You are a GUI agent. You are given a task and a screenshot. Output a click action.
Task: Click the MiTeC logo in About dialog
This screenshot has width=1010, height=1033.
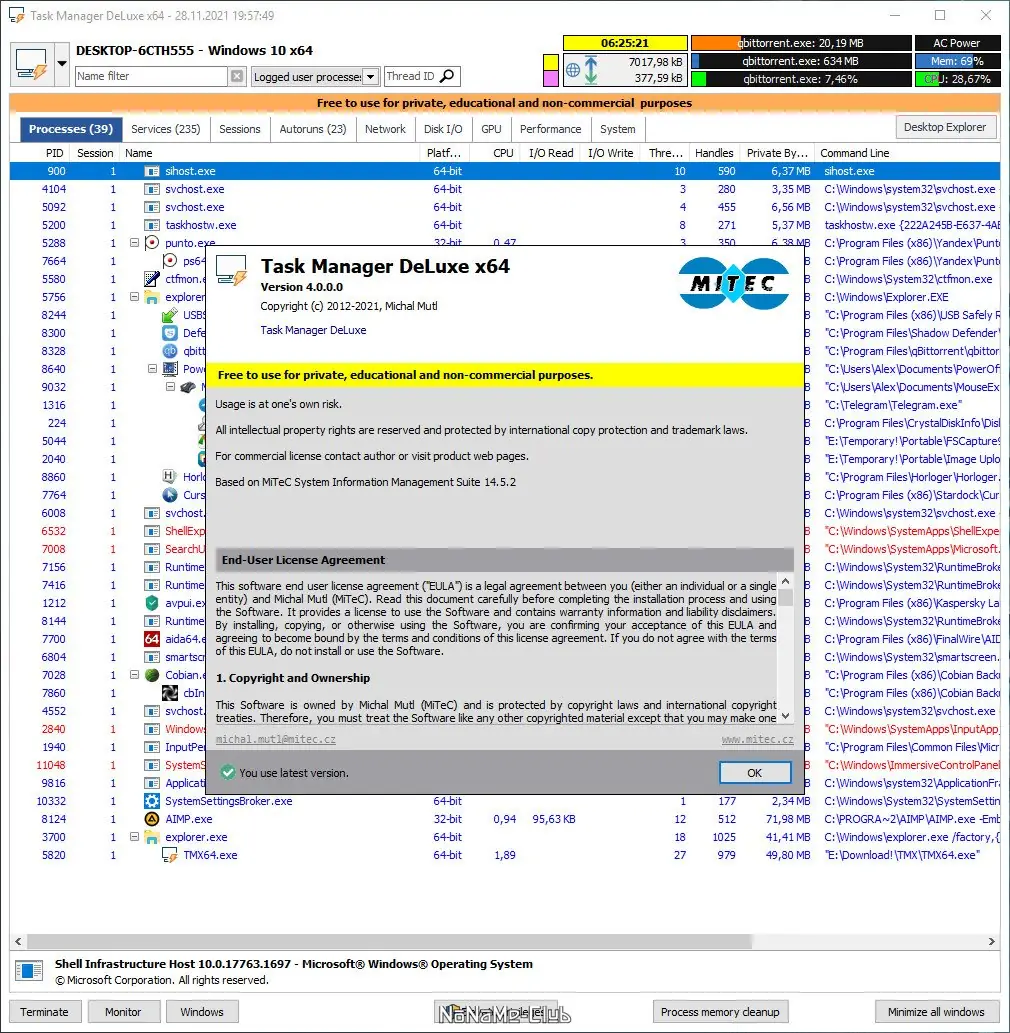pyautogui.click(x=734, y=283)
